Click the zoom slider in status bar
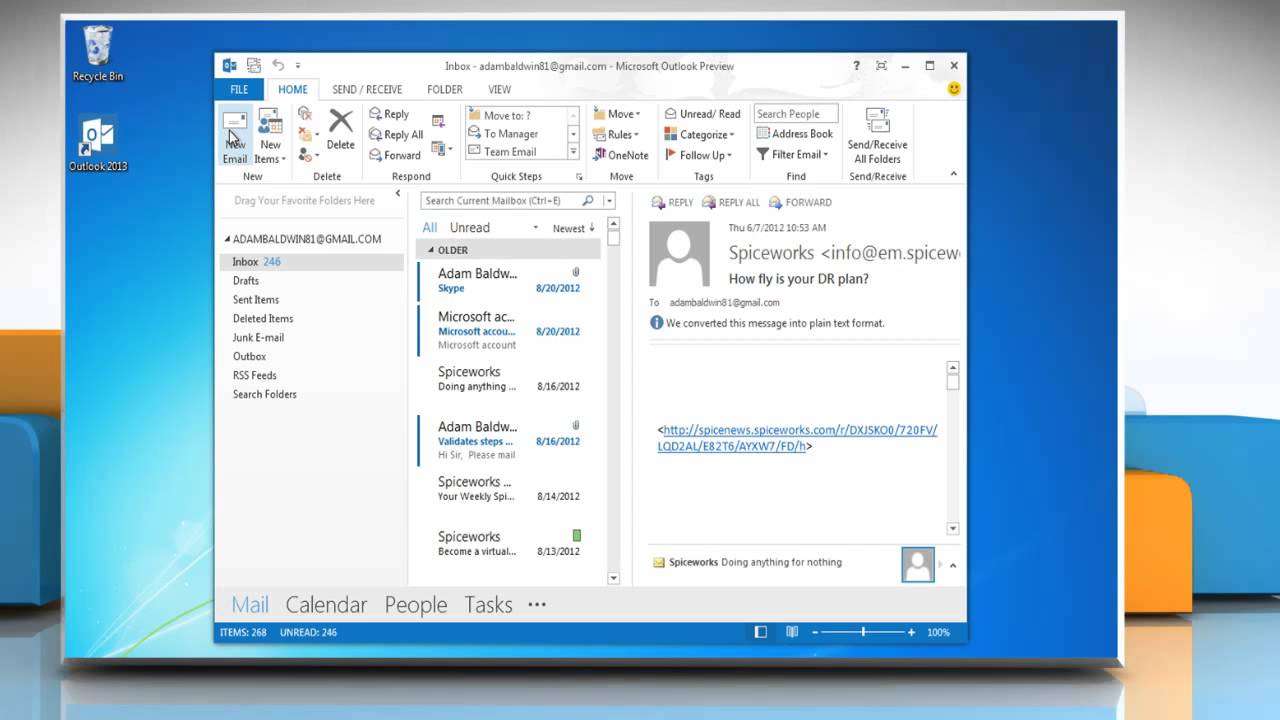The image size is (1280, 720). [863, 633]
